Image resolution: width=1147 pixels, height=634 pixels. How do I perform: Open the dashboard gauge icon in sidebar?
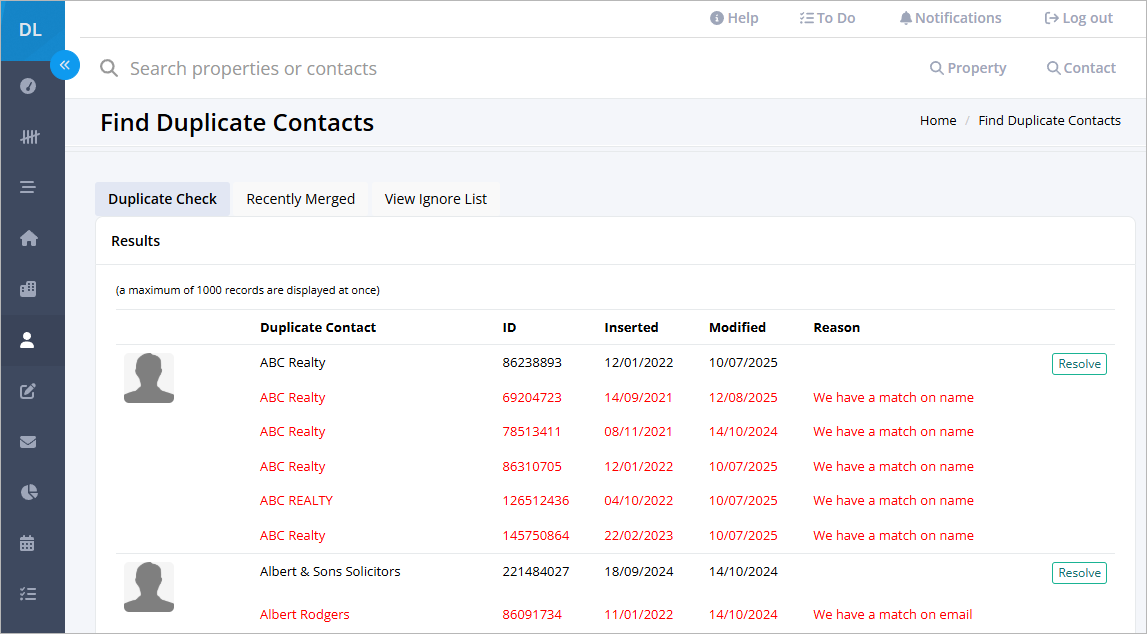(28, 86)
